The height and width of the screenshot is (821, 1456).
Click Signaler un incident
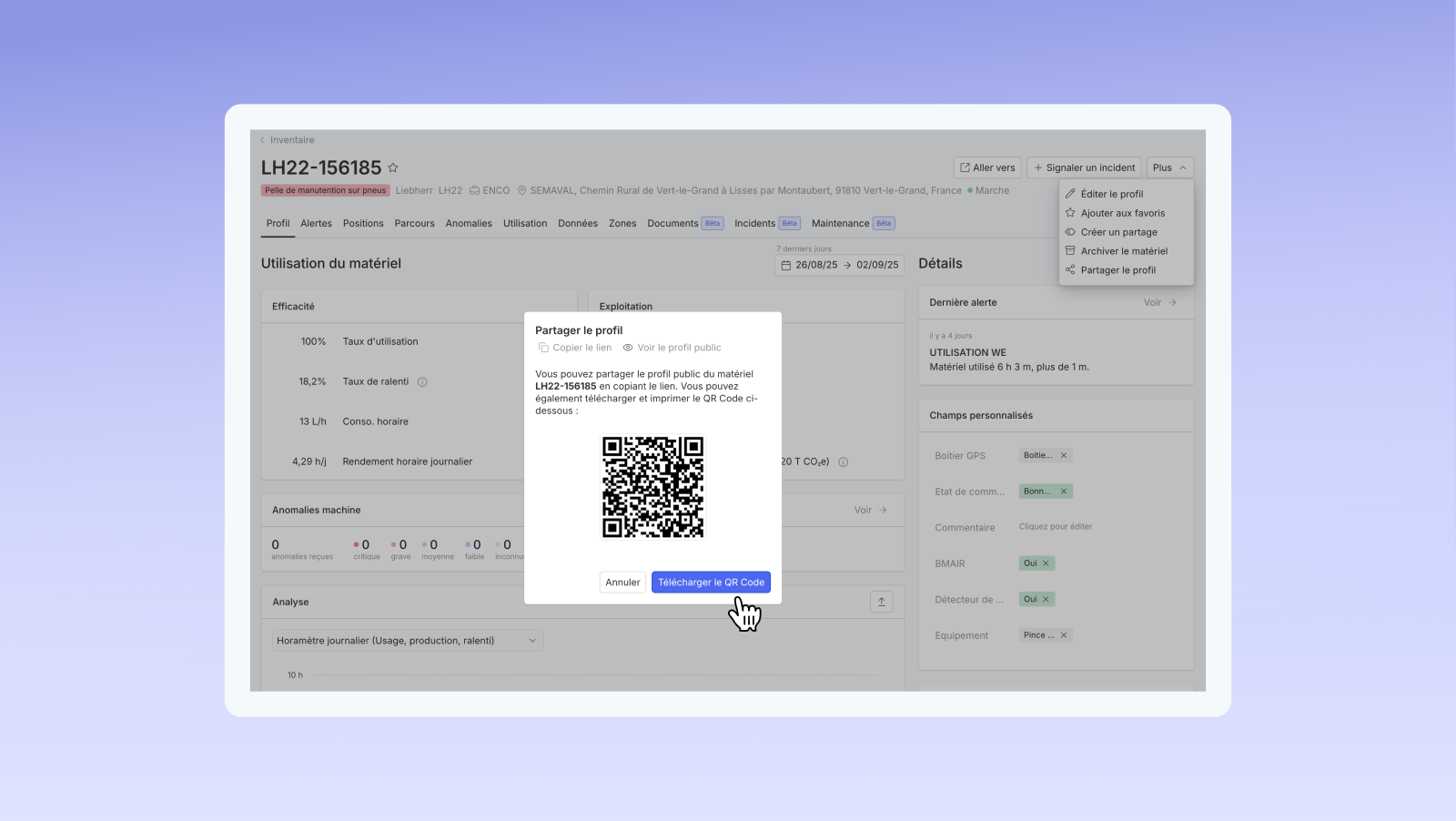[1084, 167]
